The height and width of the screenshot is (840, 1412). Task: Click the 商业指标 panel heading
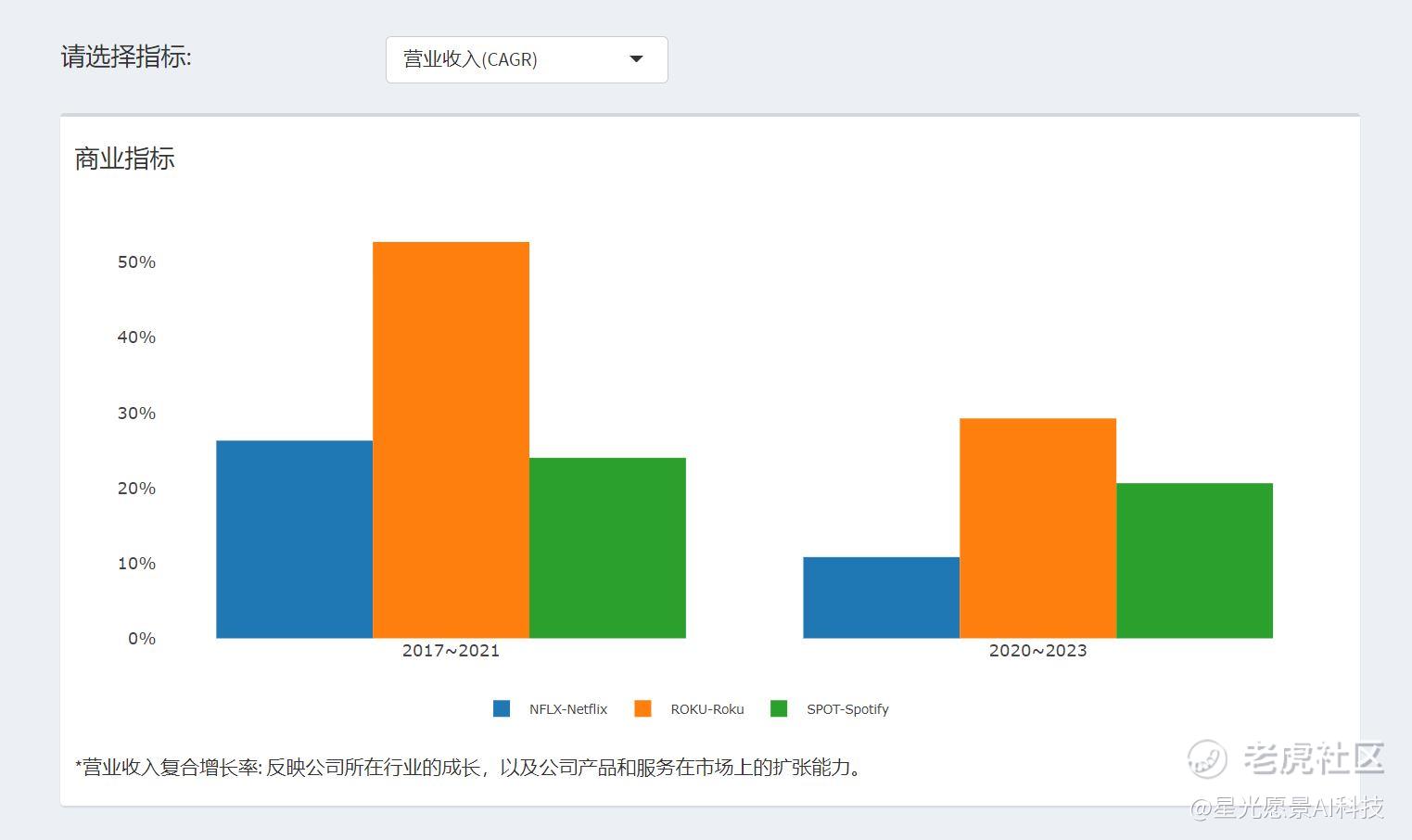(x=125, y=159)
